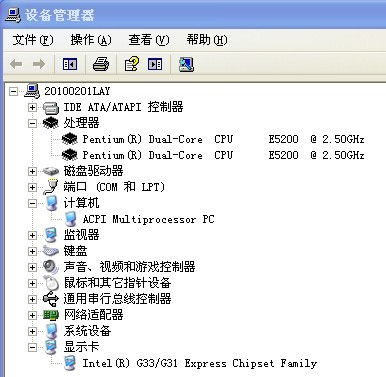386x377 pixels.
Task: Expand the 通用串行总线控制器 node
Action: coord(32,299)
